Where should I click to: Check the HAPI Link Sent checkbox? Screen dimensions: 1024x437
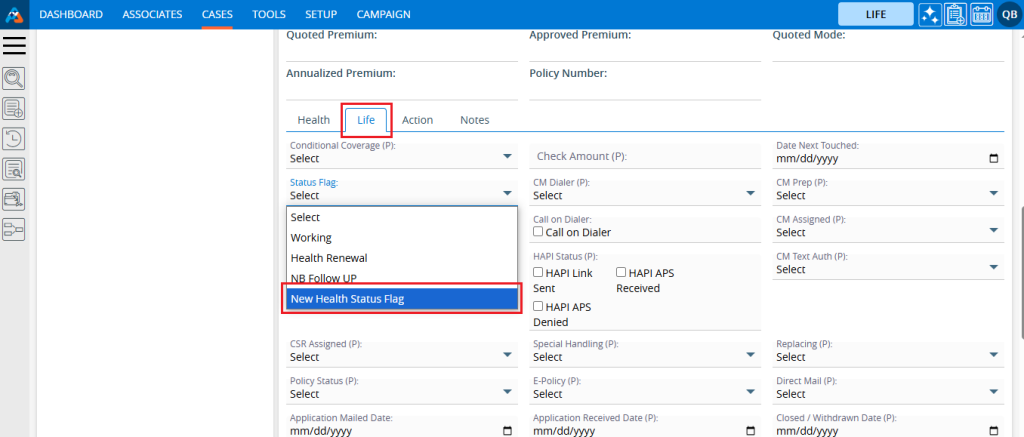coord(539,272)
